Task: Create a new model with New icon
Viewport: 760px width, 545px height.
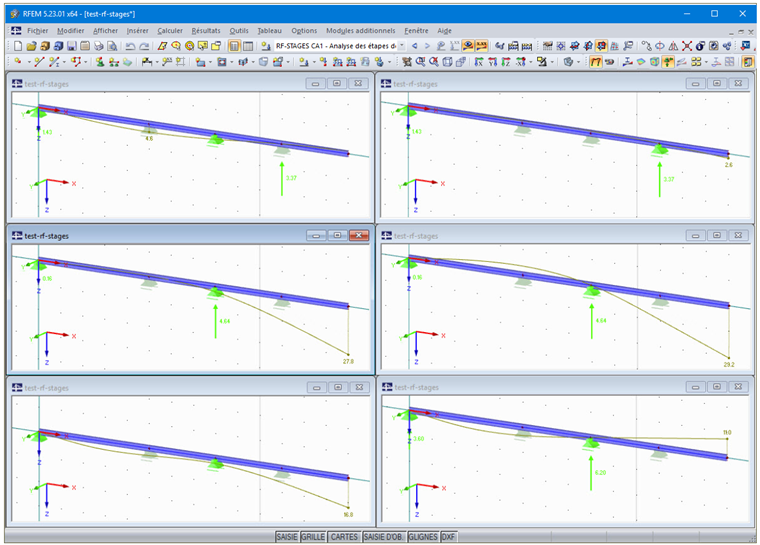Action: pos(18,46)
